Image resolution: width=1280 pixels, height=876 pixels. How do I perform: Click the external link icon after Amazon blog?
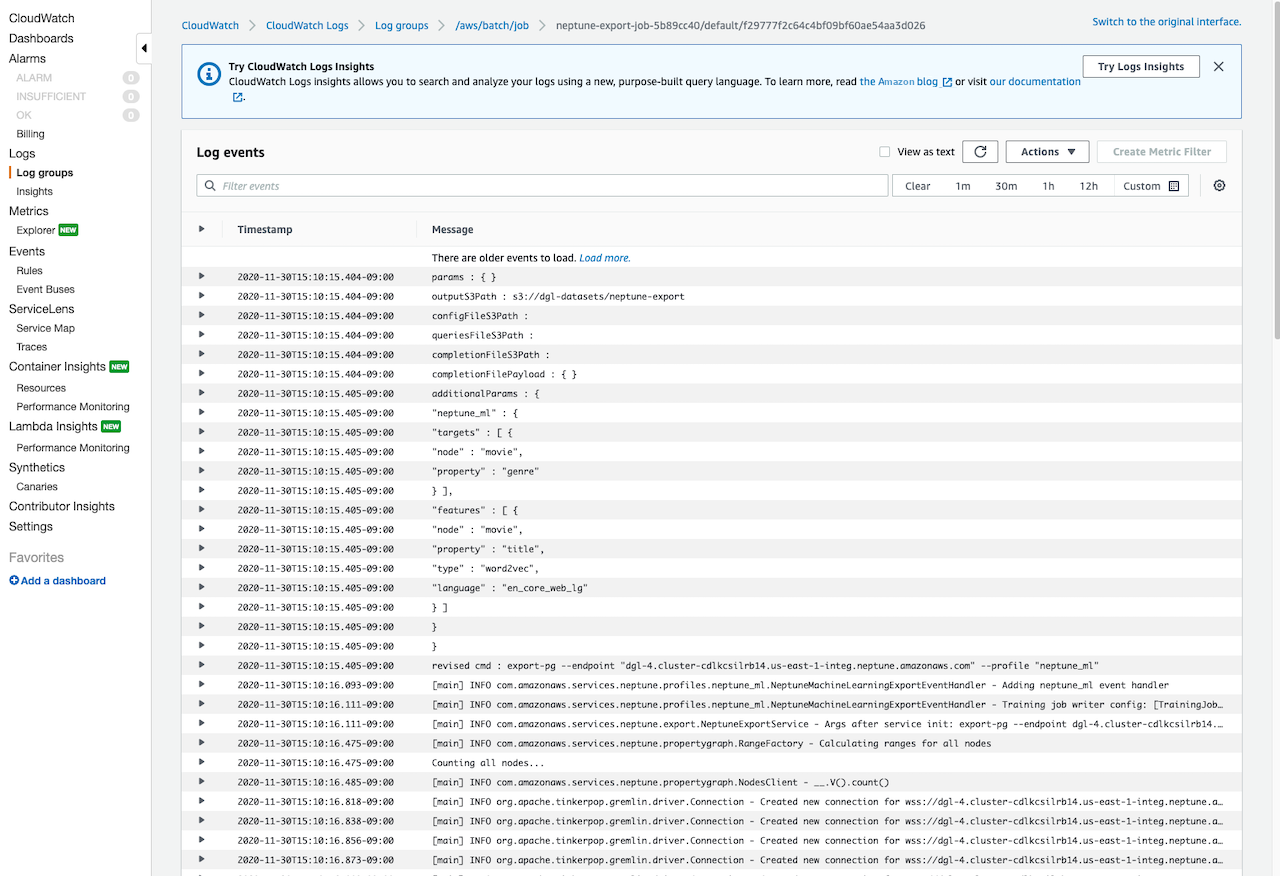coord(947,83)
